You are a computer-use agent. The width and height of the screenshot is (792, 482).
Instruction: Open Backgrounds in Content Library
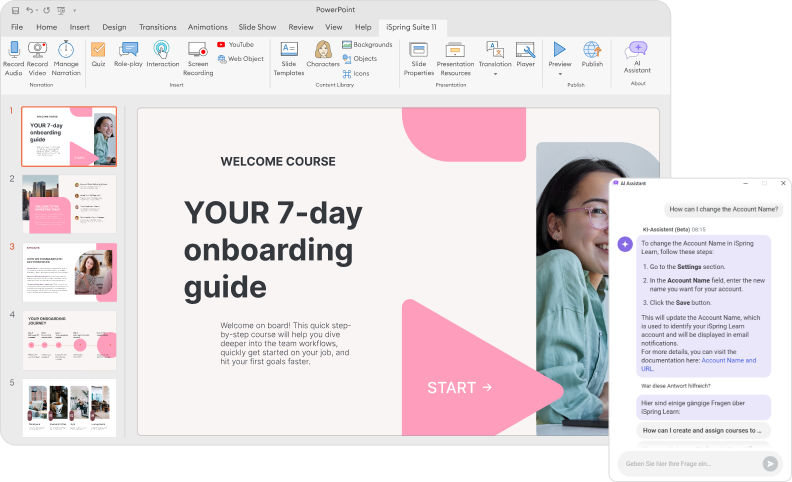367,44
